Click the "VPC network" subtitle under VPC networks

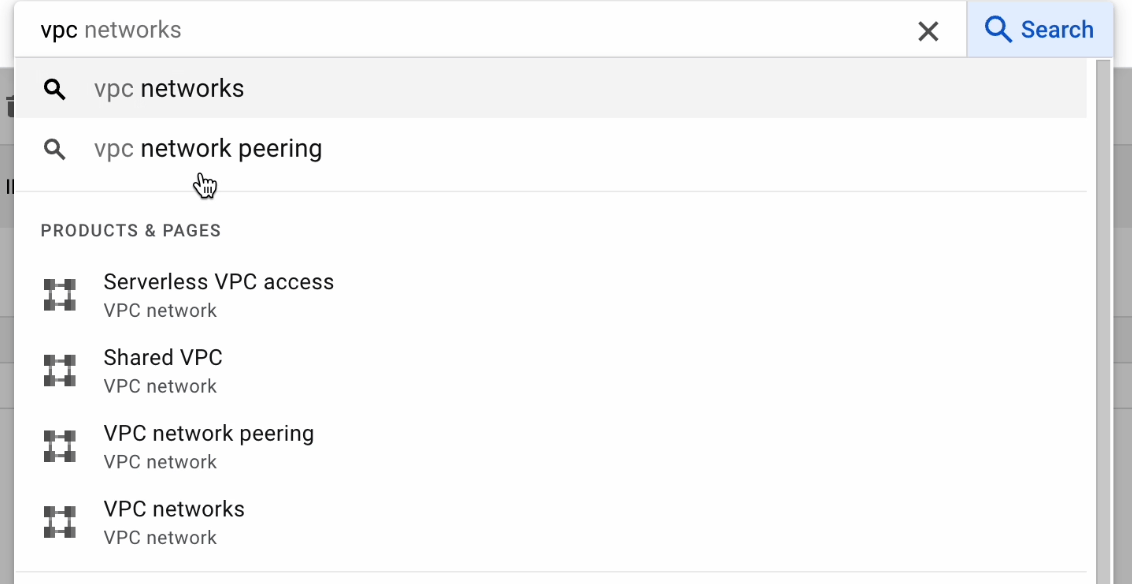[160, 537]
